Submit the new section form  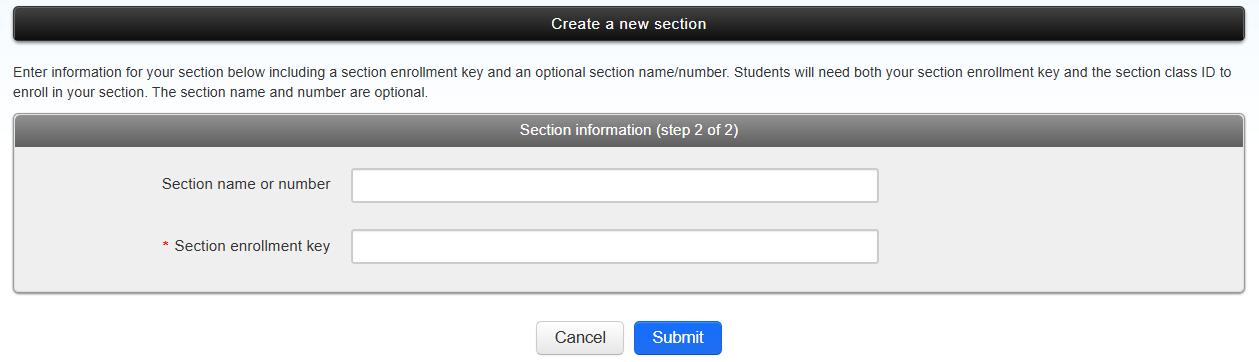pos(678,338)
